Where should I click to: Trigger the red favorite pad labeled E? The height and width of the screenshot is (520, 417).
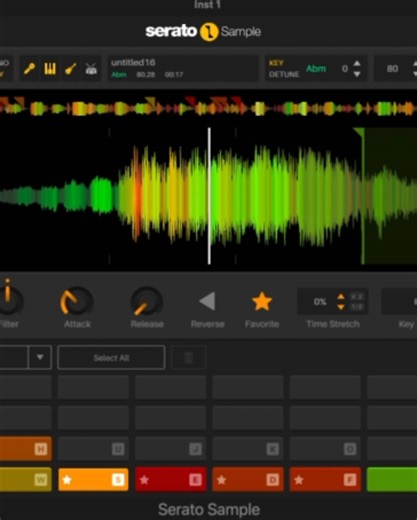tap(170, 479)
